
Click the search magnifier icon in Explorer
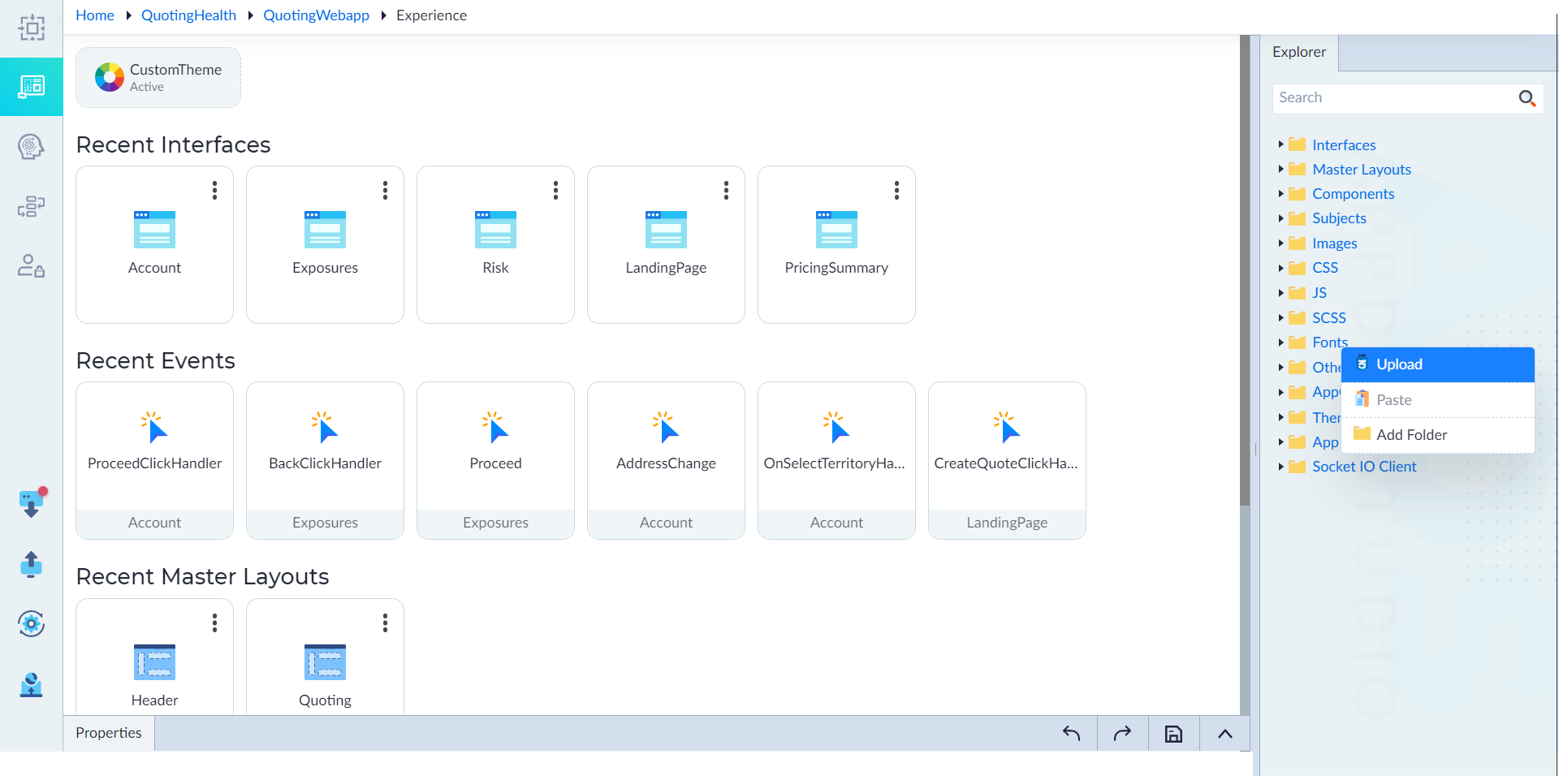coord(1527,98)
